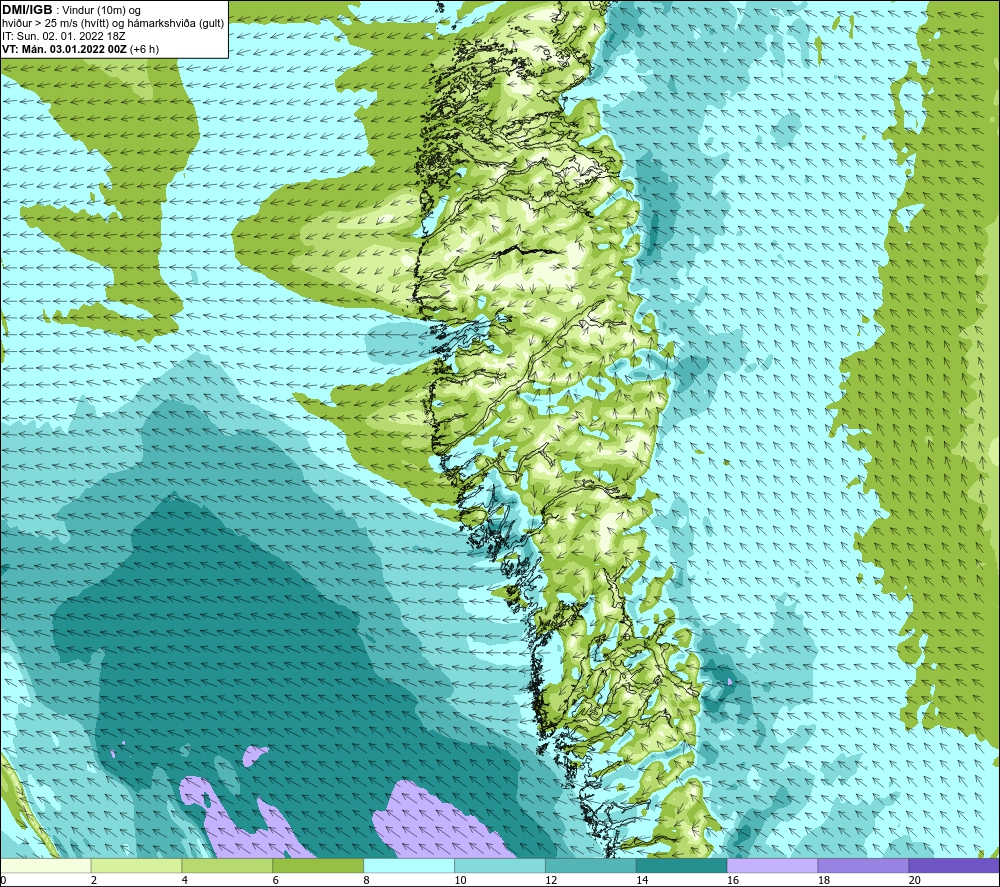This screenshot has width=1000, height=887.
Task: Click the olive green 6–8 m/s scale swatch
Action: 318,865
